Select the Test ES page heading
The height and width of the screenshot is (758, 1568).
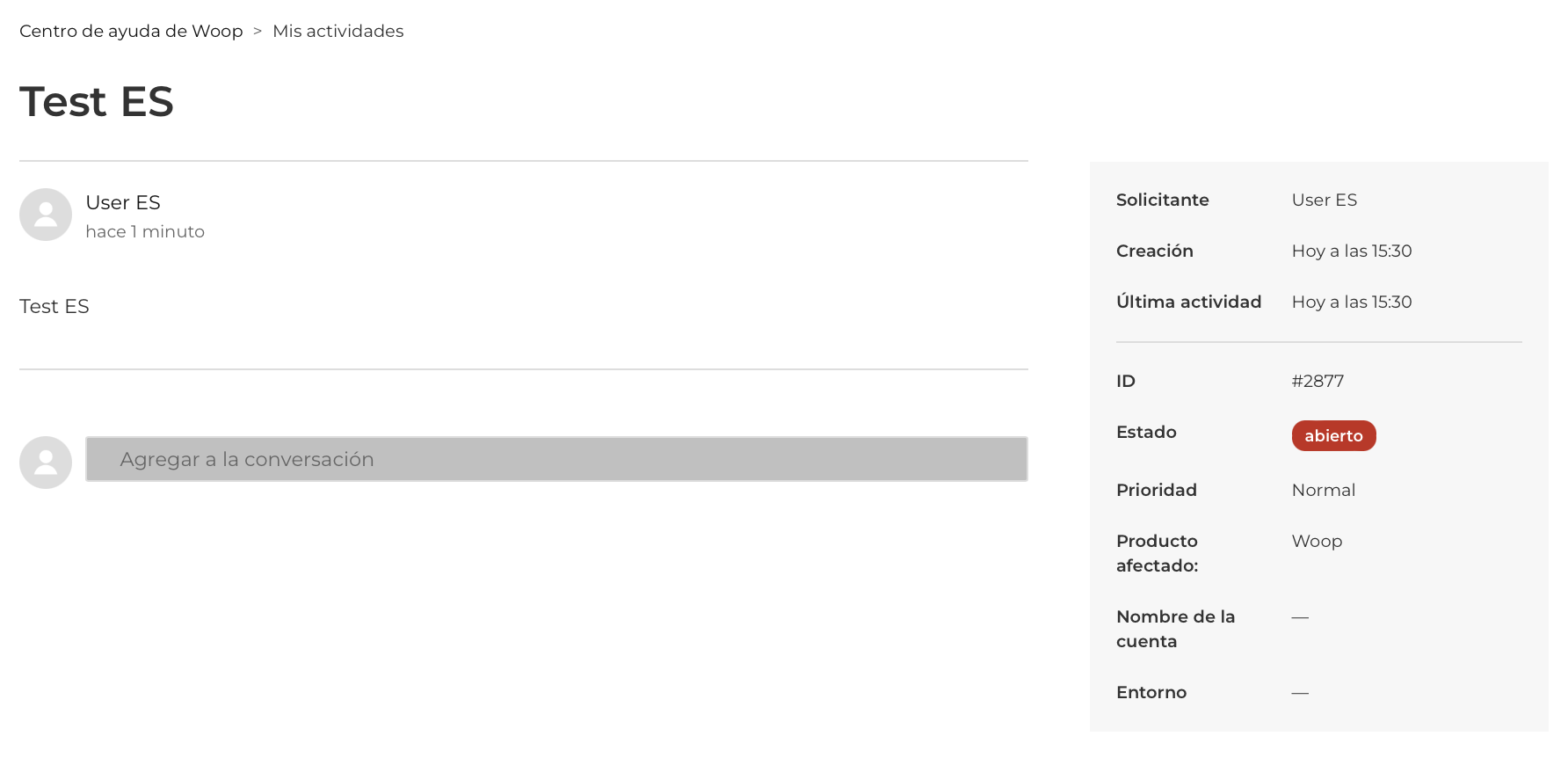coord(97,102)
